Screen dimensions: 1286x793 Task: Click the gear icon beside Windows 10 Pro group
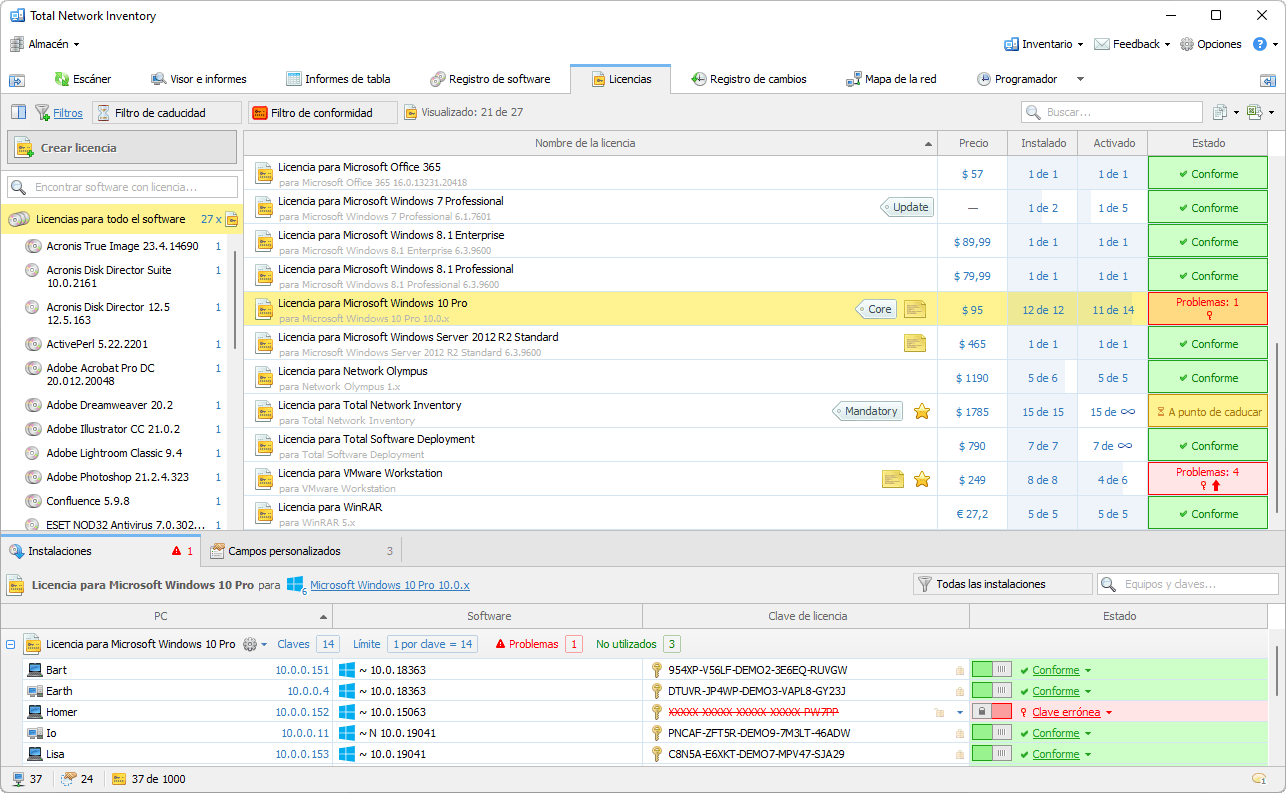[250, 645]
